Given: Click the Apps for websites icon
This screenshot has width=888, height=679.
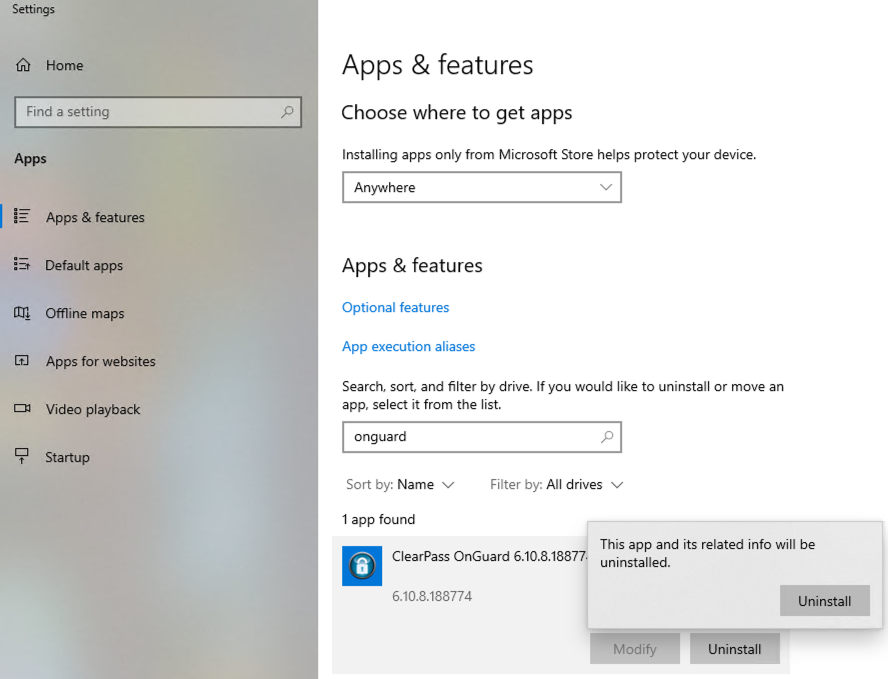Looking at the screenshot, I should point(22,361).
